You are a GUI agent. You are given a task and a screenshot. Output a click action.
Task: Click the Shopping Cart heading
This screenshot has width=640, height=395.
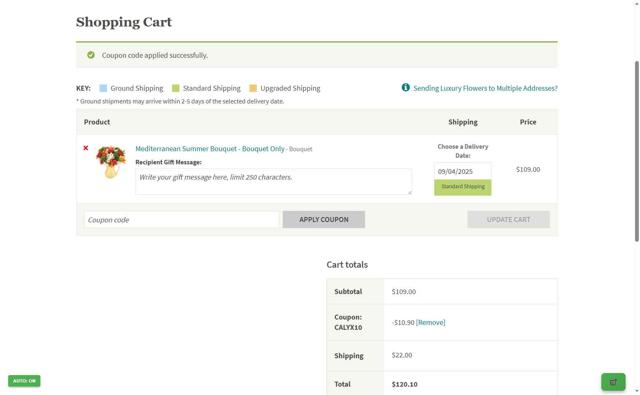point(124,22)
